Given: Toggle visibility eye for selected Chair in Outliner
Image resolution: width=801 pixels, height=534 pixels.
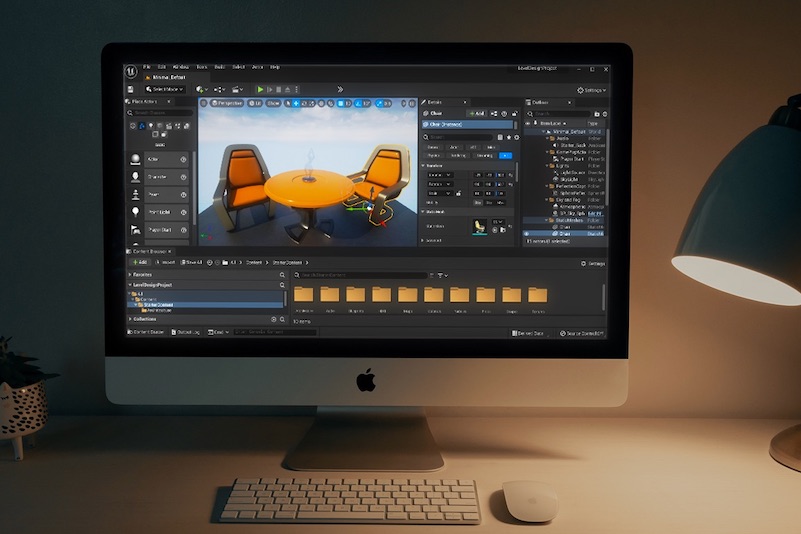Looking at the screenshot, I should 527,234.
